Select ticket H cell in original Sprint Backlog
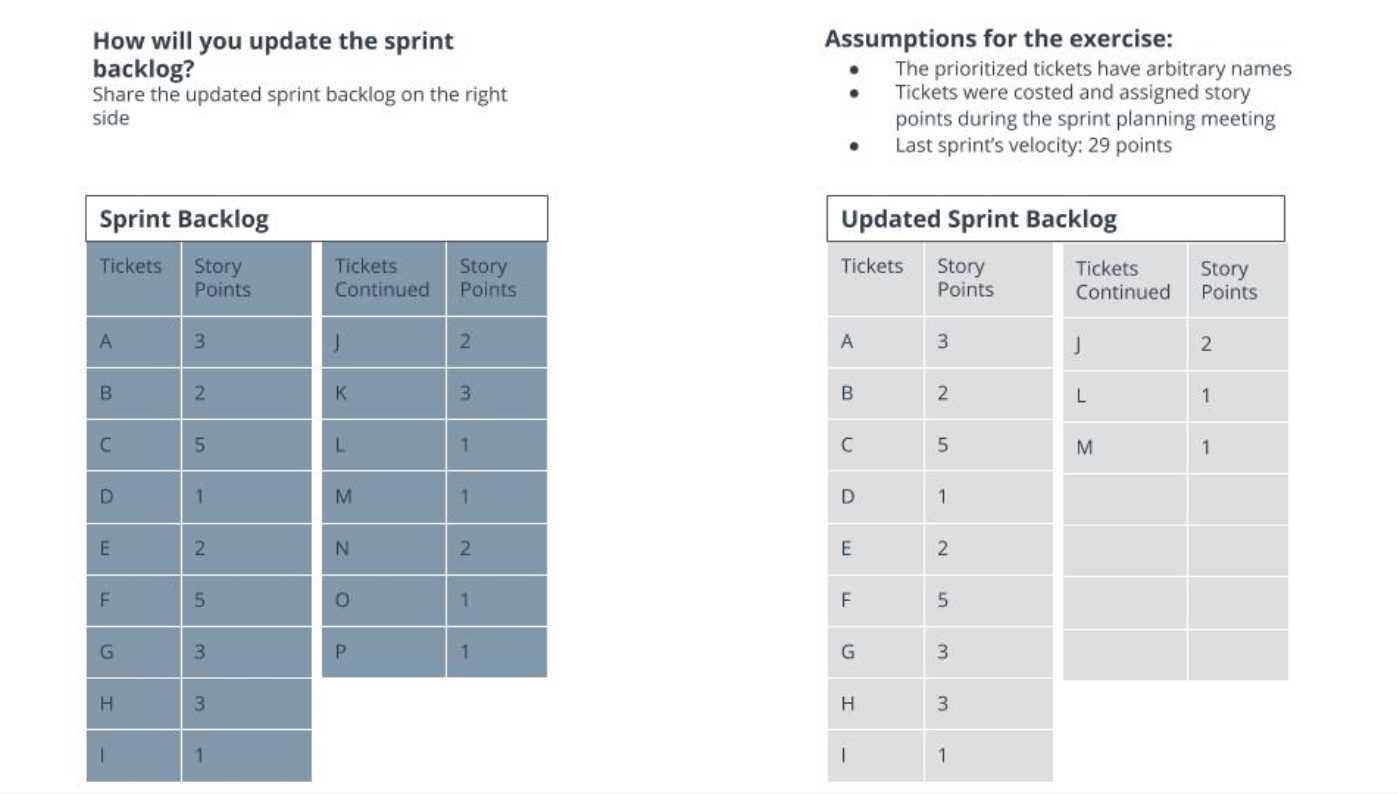Image resolution: width=1398 pixels, height=794 pixels. 133,704
